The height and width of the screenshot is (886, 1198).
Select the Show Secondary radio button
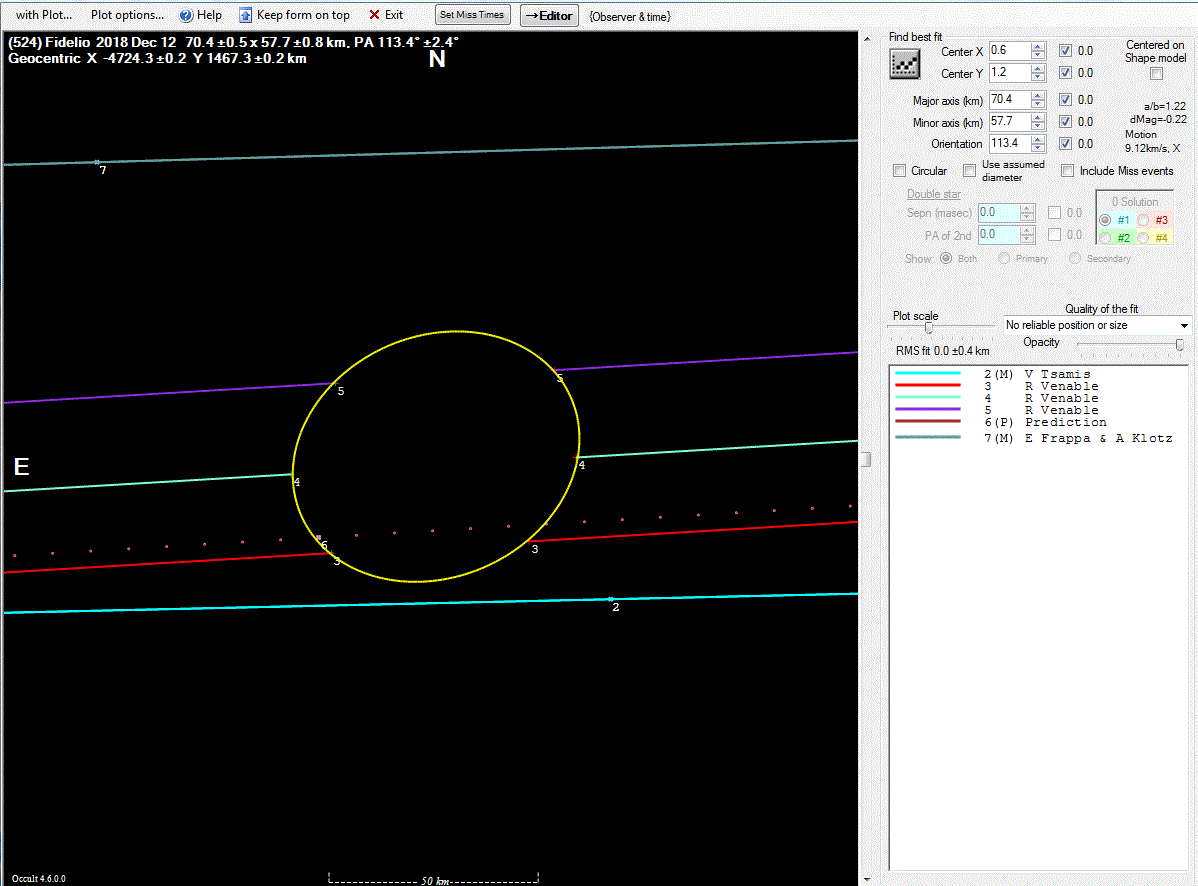pyautogui.click(x=1075, y=258)
